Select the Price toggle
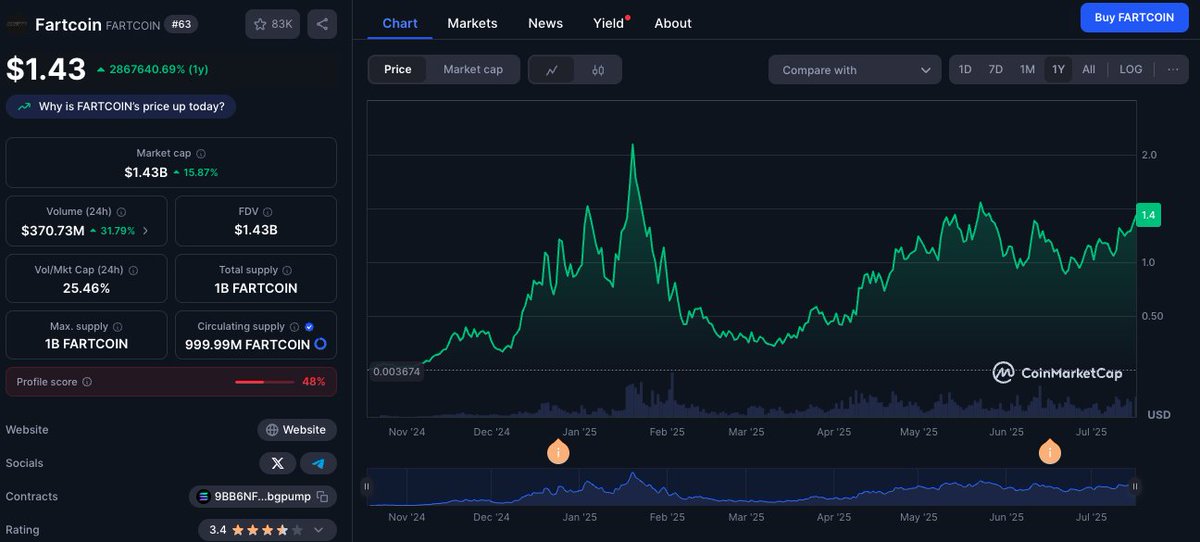This screenshot has width=1200, height=542. 398,69
